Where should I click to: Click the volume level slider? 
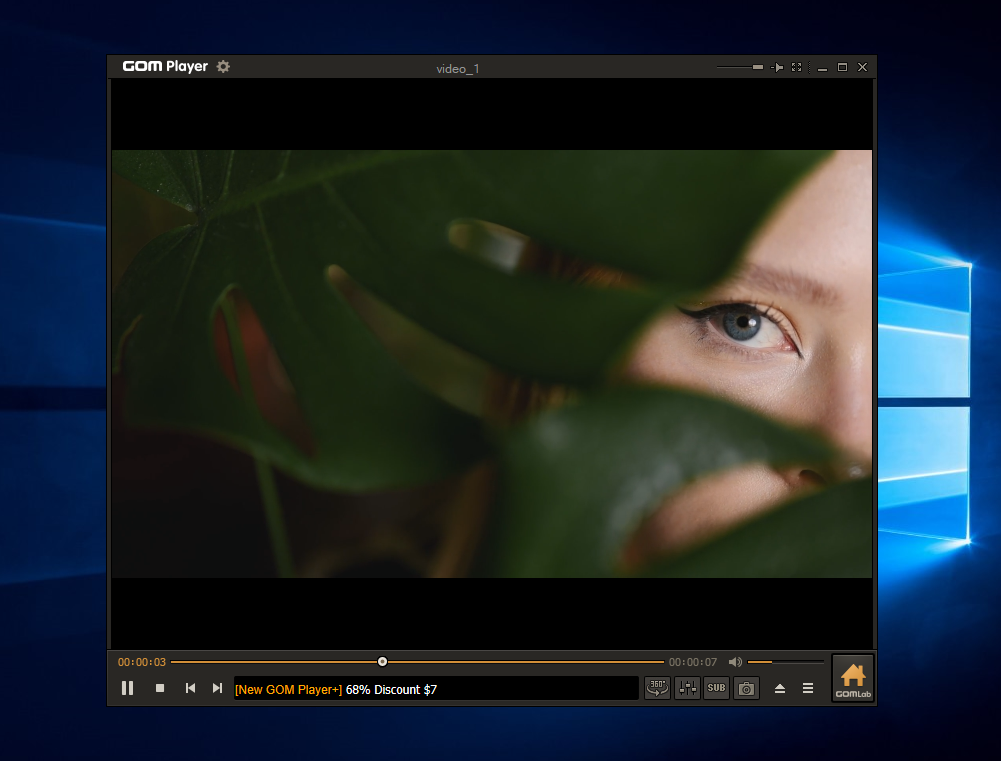click(x=786, y=662)
